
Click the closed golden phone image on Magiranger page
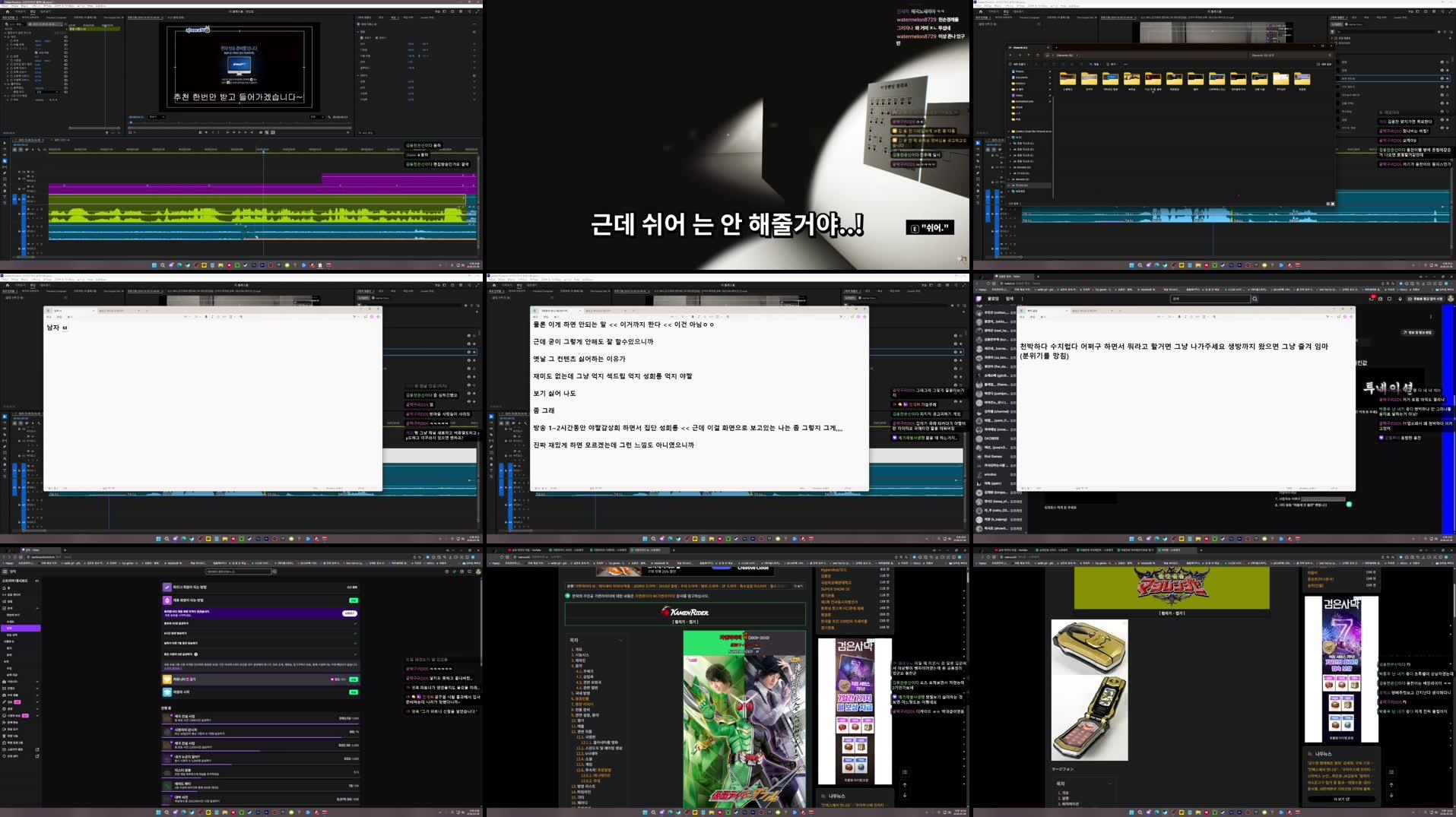point(1090,646)
